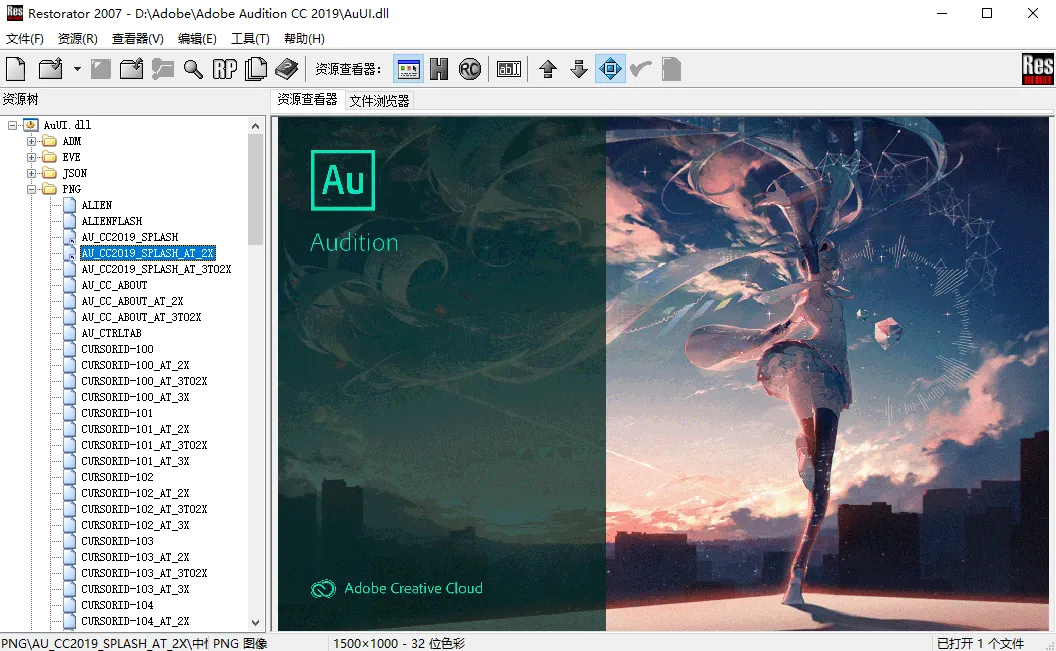Expand the ADM folder node
Viewport: 1056px width, 651px height.
[x=31, y=141]
